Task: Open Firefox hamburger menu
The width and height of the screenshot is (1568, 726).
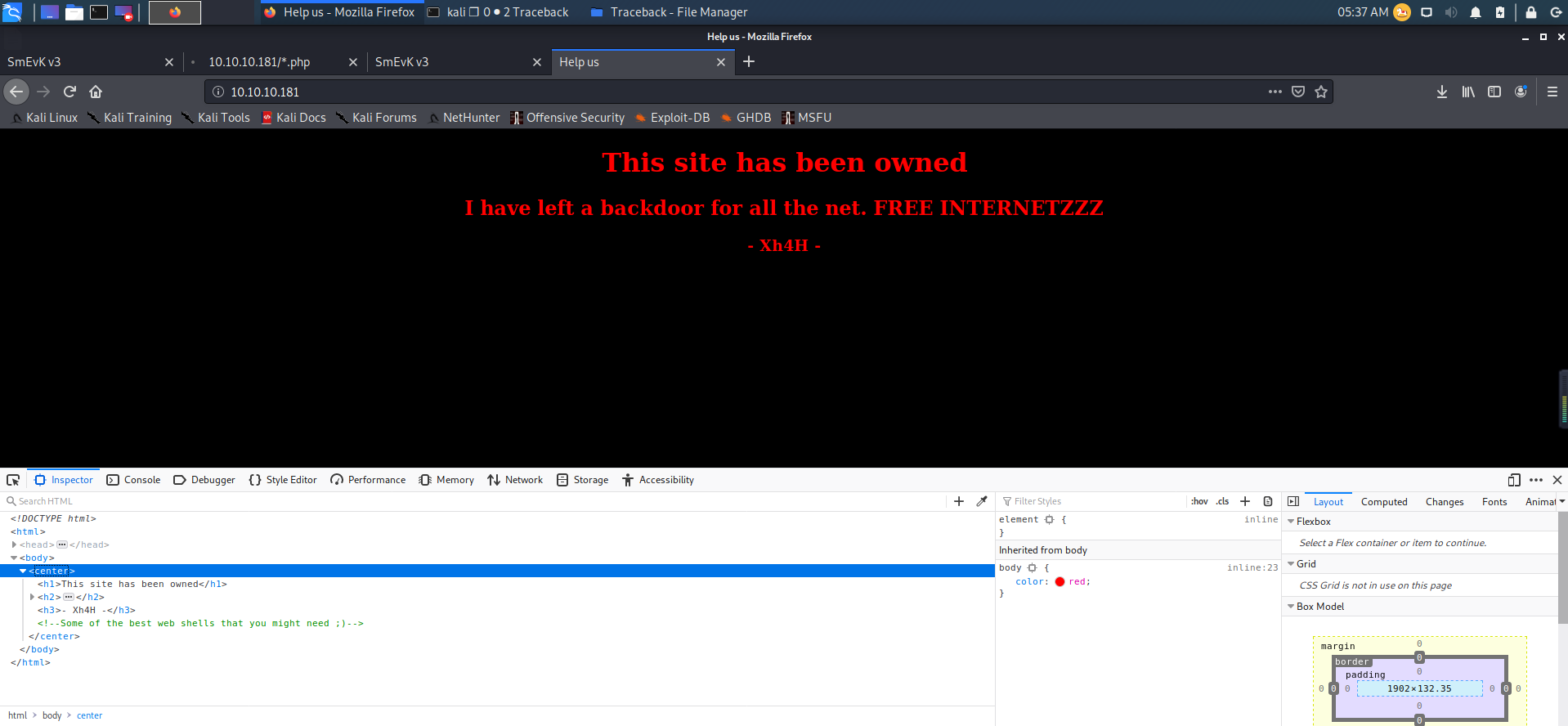Action: [1552, 92]
